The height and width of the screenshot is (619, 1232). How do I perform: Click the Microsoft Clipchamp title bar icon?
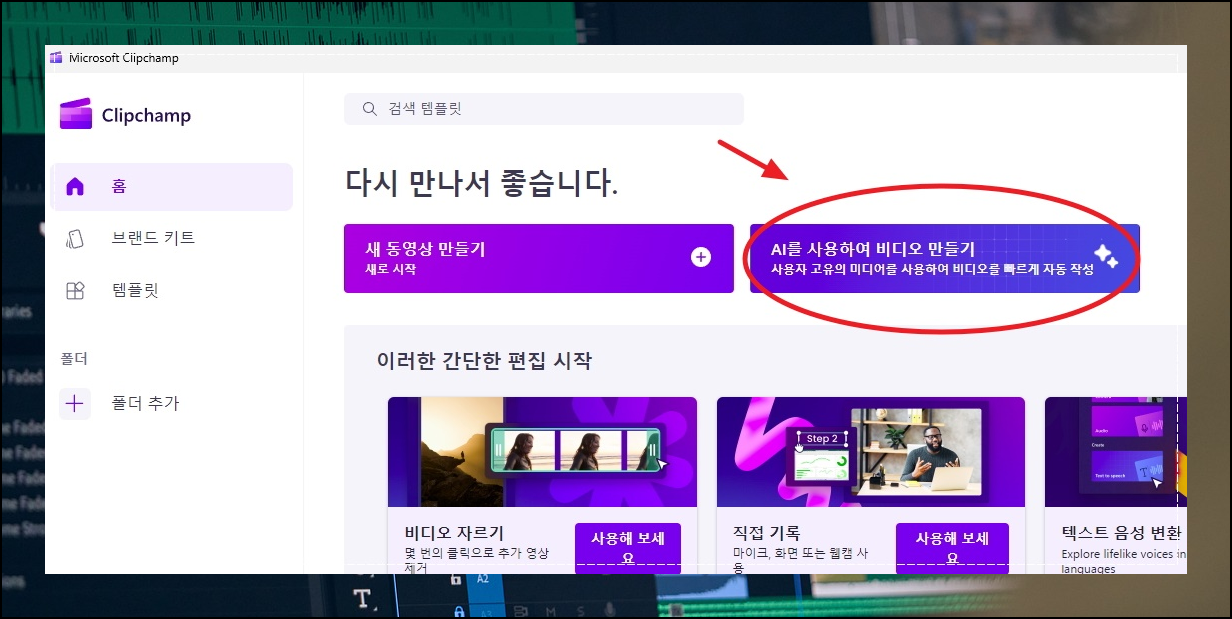(x=56, y=58)
